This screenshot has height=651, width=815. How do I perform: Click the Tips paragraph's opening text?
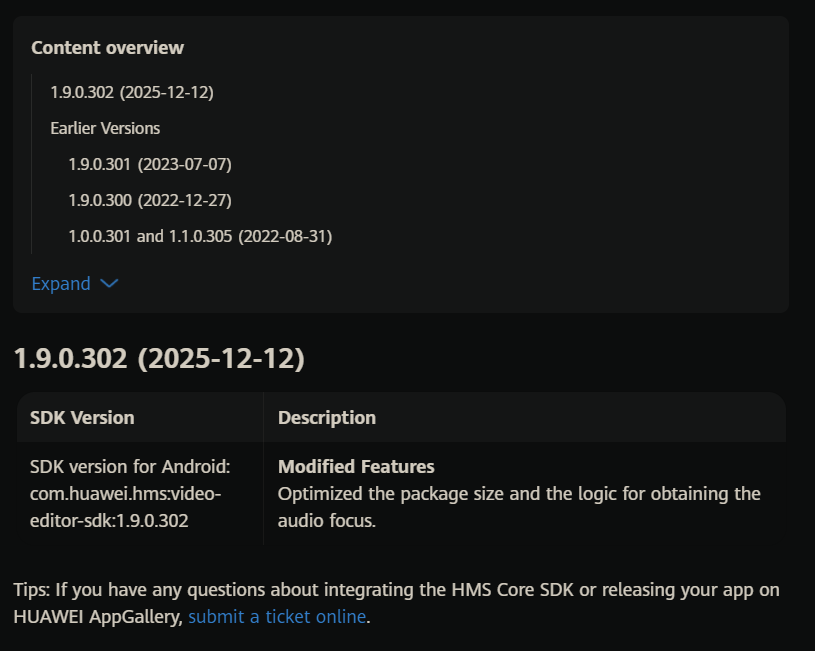pos(32,590)
